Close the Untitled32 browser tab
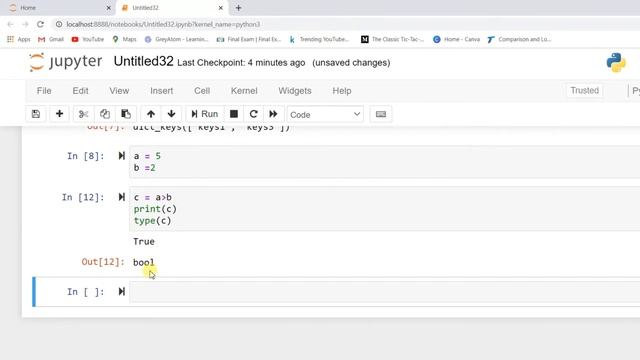The height and width of the screenshot is (360, 640). [220, 8]
